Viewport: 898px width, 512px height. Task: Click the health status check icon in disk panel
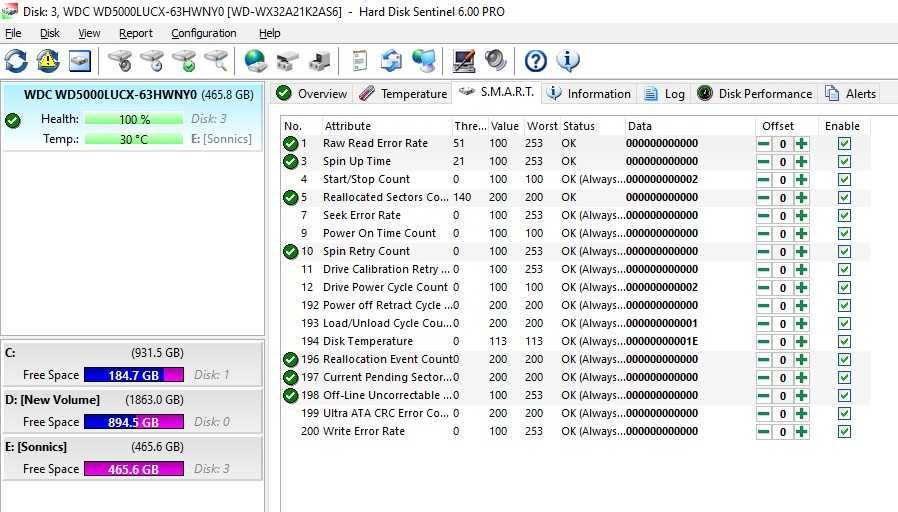point(13,121)
